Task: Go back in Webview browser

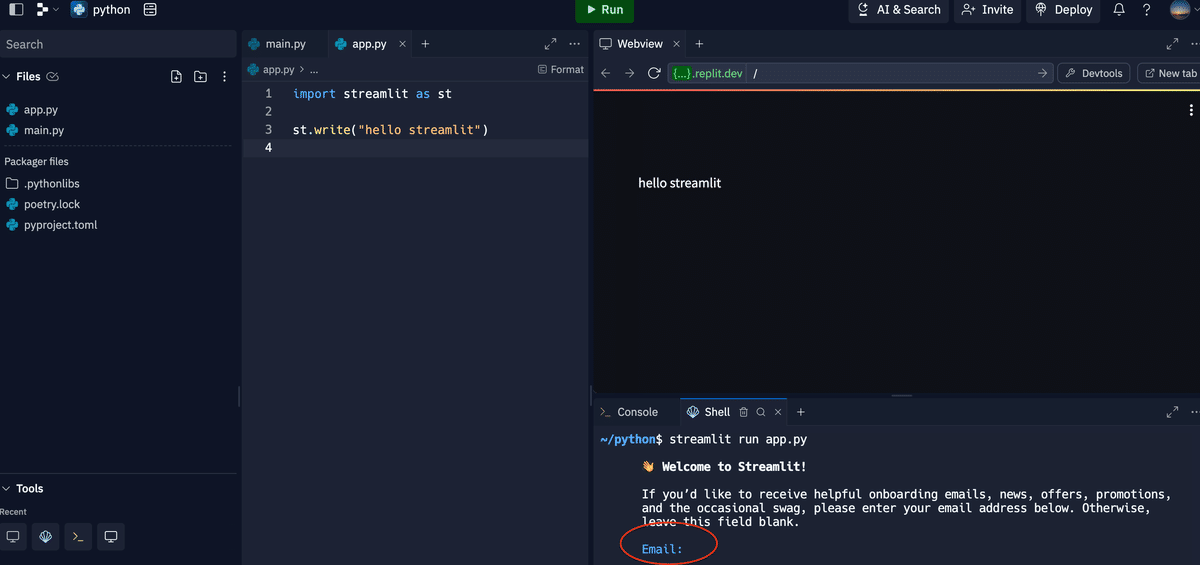Action: point(606,73)
